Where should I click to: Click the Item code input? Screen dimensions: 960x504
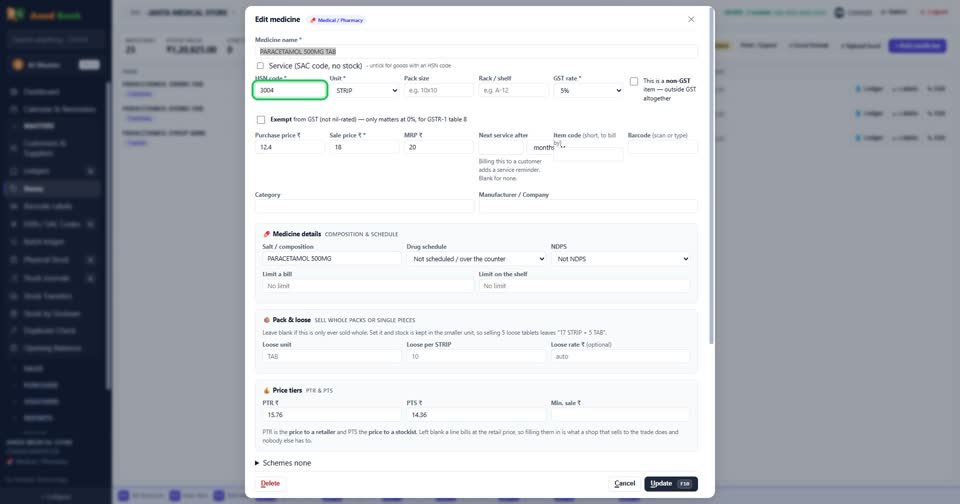point(588,155)
